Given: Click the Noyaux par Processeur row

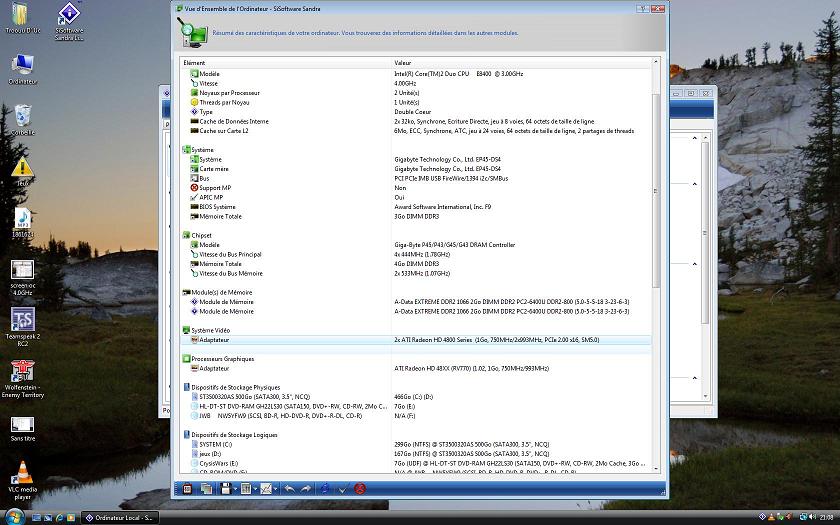Looking at the screenshot, I should (416, 93).
